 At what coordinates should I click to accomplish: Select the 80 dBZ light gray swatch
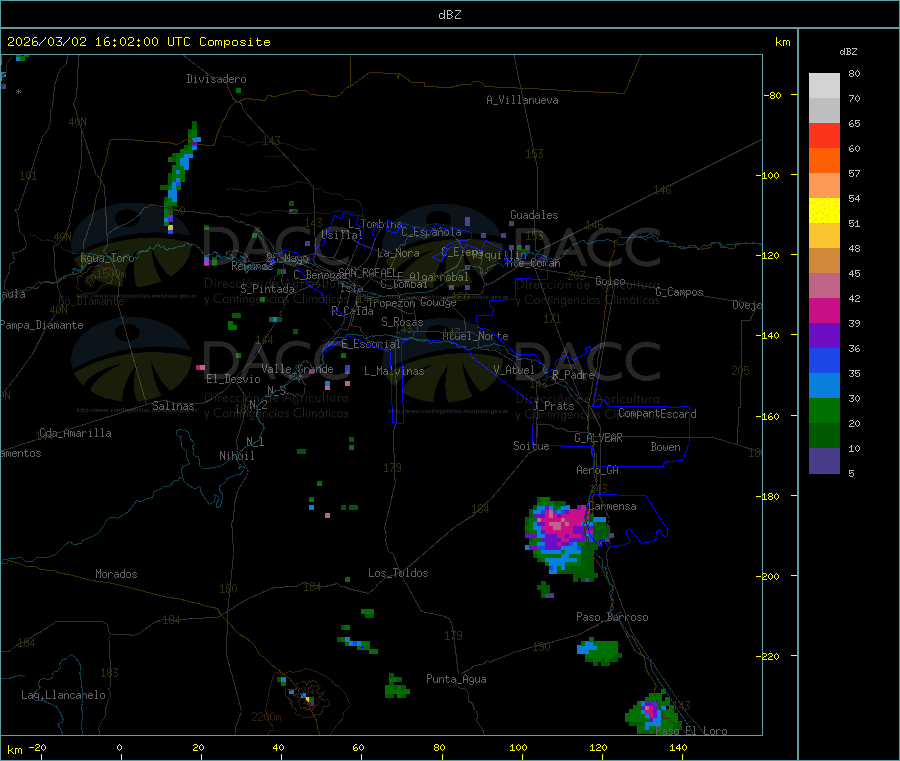pos(824,86)
